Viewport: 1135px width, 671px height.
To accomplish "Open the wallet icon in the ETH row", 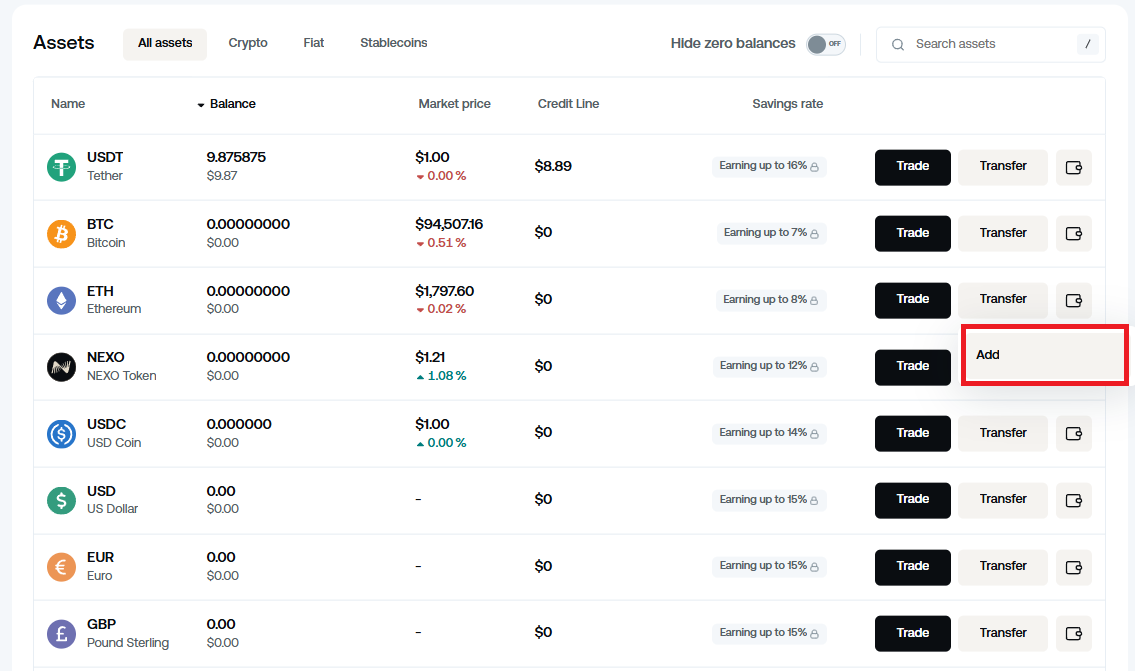I will 1073,300.
